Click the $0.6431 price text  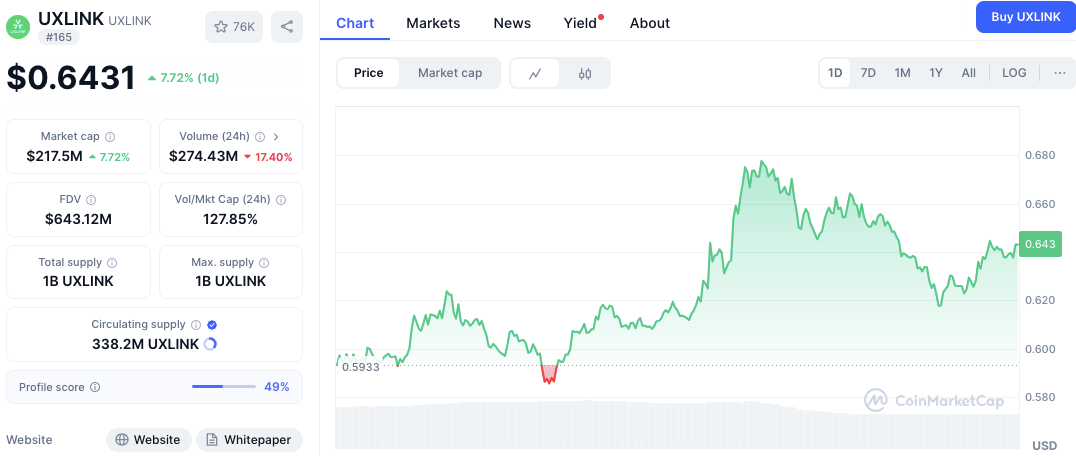pyautogui.click(x=71, y=77)
